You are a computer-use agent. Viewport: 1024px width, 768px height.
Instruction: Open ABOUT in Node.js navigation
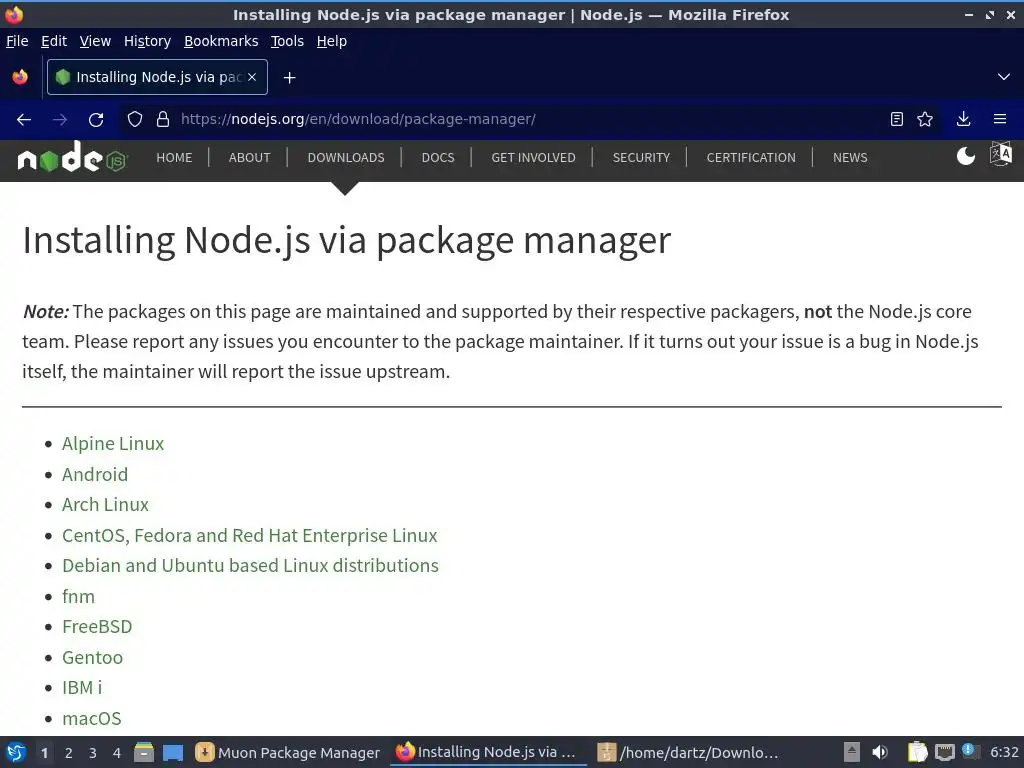(x=249, y=157)
